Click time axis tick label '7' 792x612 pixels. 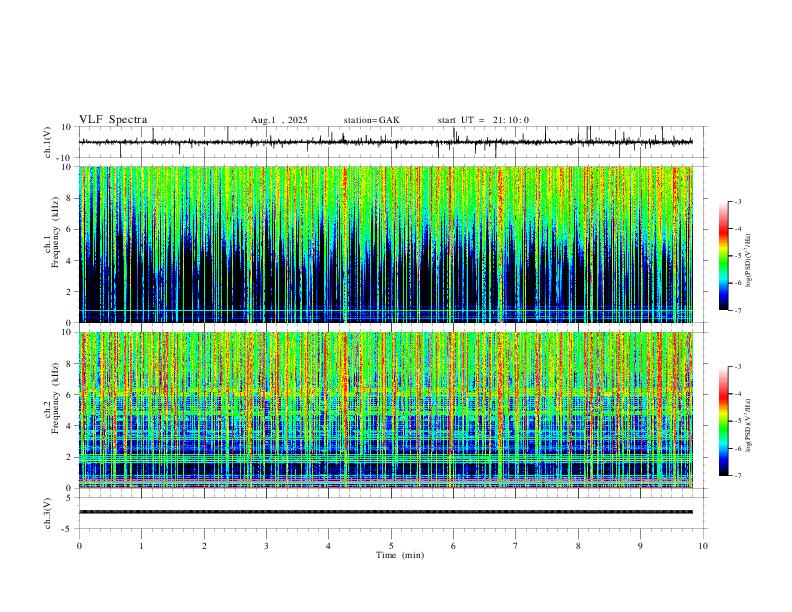click(516, 546)
